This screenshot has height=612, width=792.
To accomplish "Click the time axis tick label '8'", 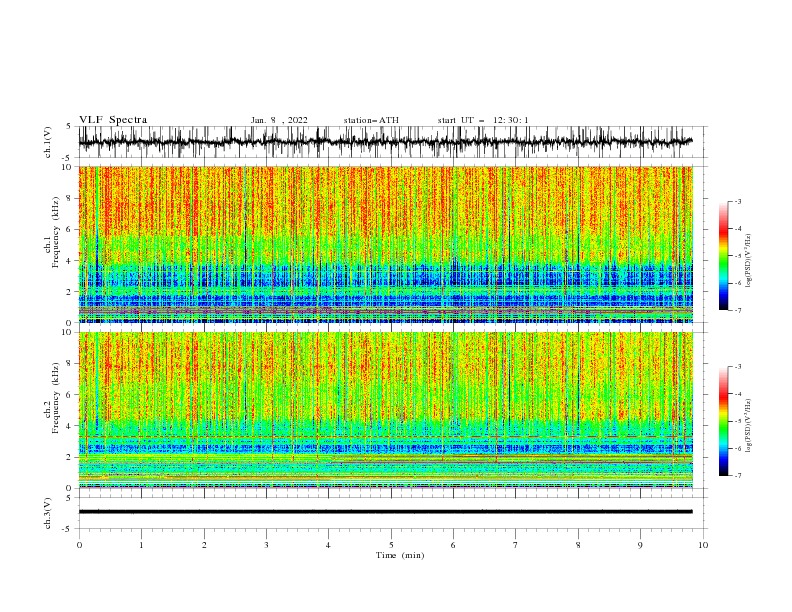I will point(578,545).
